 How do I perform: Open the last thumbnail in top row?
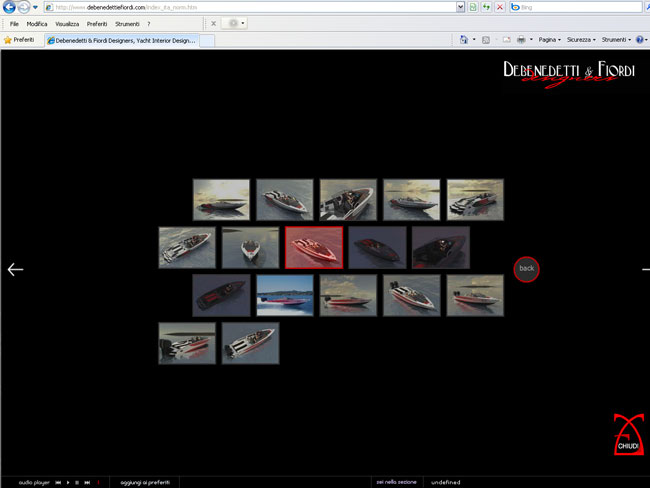[475, 199]
